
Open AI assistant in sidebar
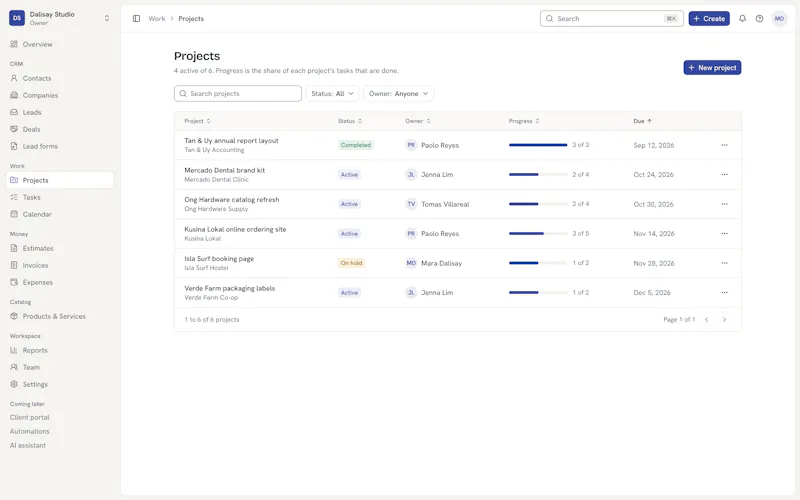28,445
